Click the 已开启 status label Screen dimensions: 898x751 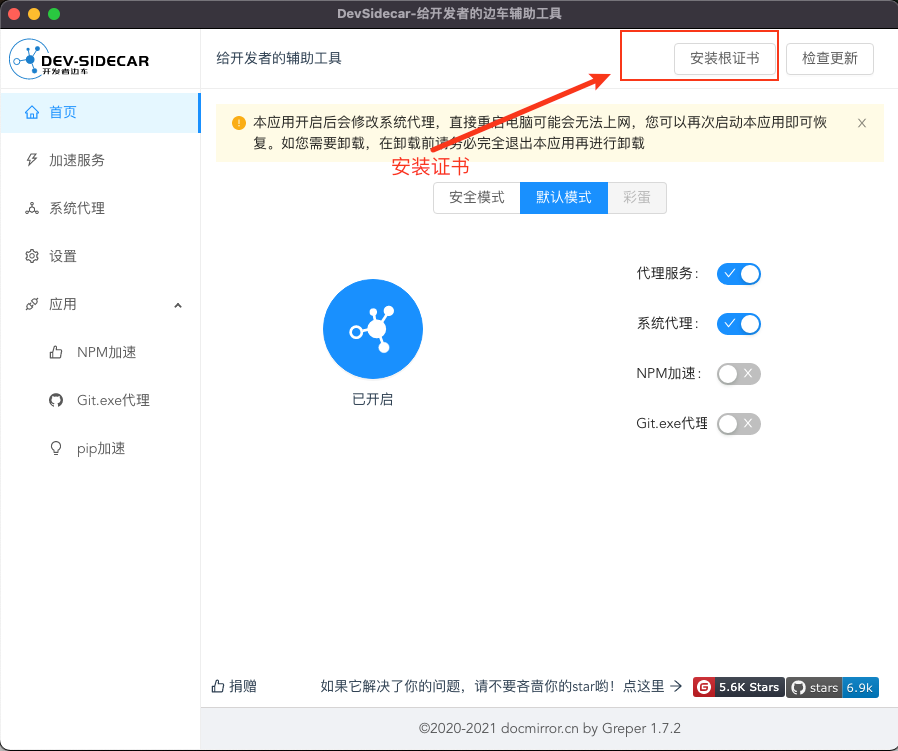click(373, 399)
